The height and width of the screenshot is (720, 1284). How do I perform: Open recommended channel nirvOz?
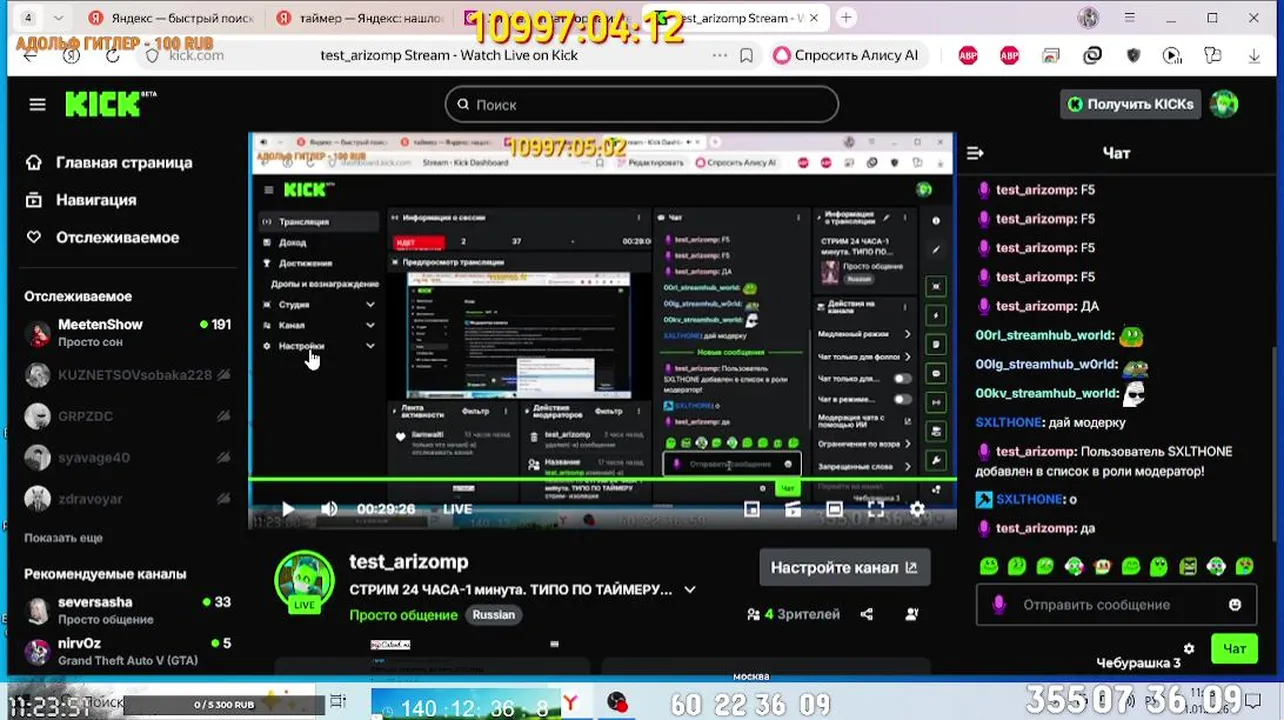[x=127, y=652]
